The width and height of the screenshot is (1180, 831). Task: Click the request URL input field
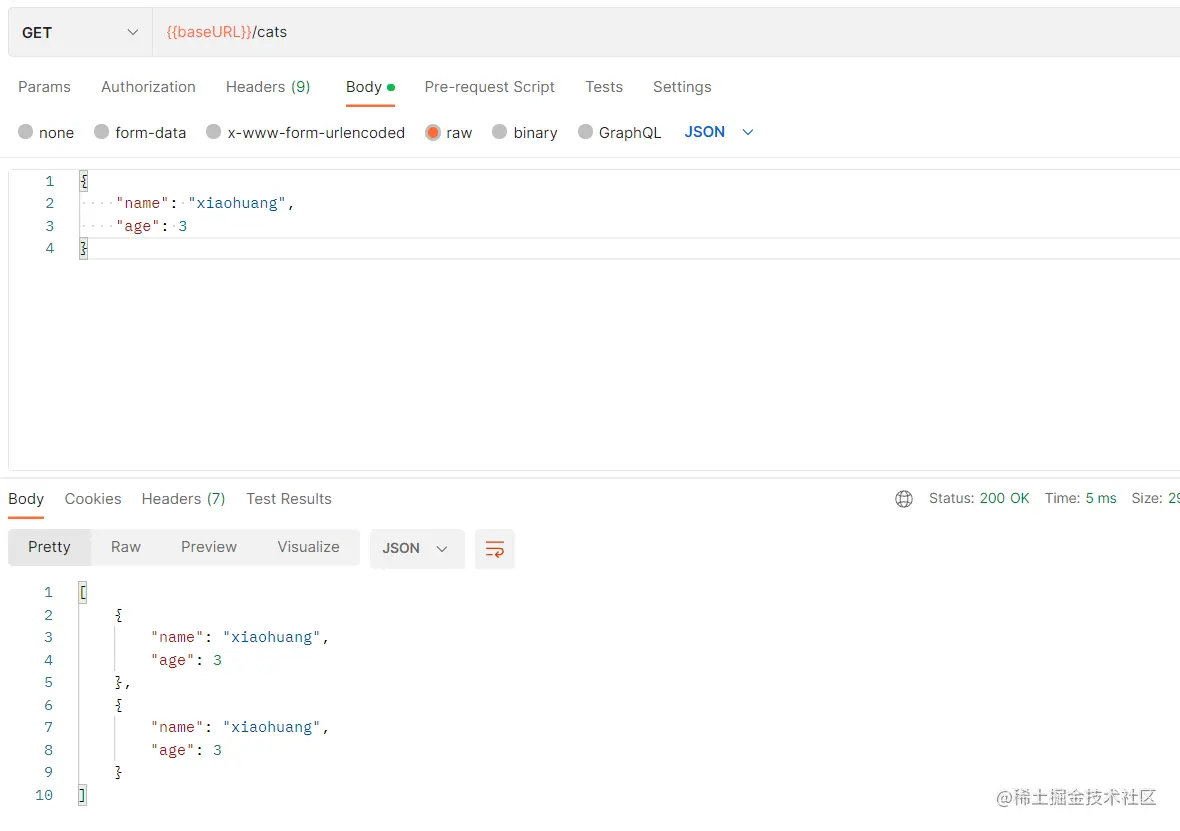point(660,33)
